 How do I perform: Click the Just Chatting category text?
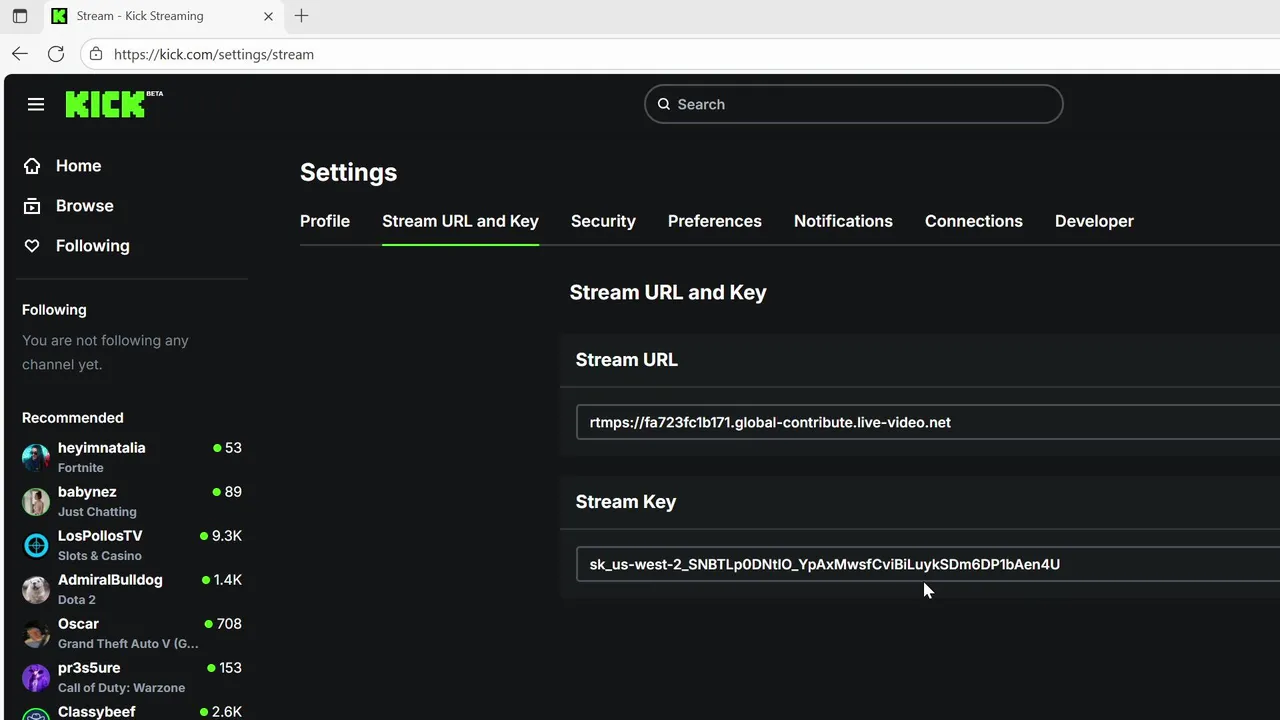click(97, 512)
